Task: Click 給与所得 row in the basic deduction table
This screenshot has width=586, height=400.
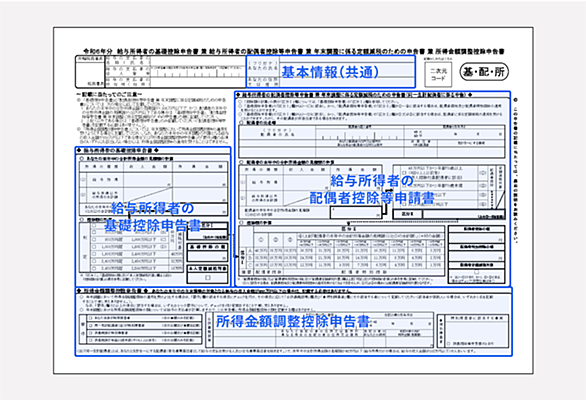Action: (153, 180)
